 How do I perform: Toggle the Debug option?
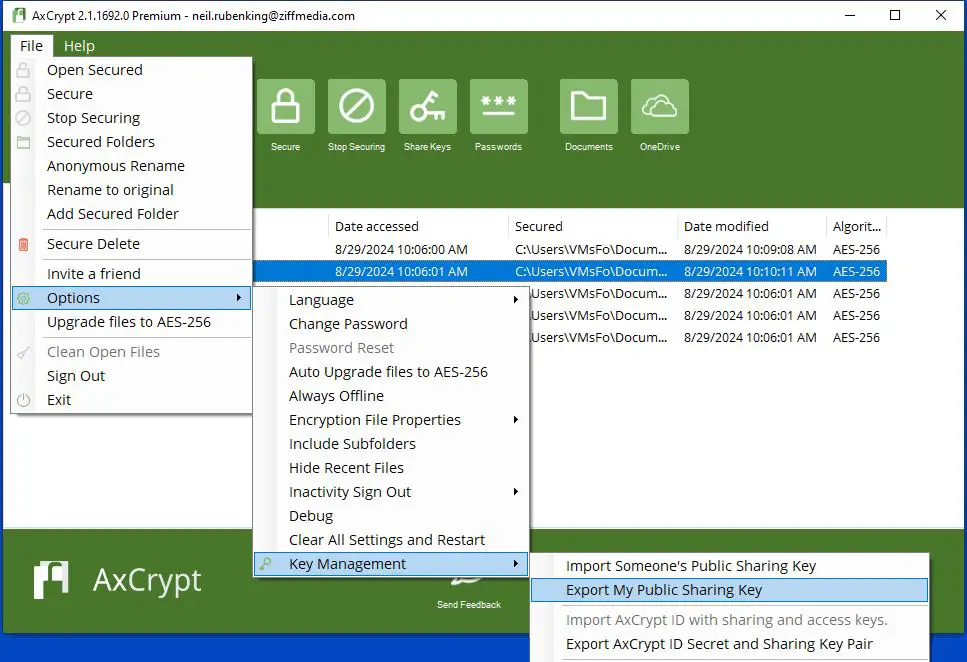tap(391, 516)
